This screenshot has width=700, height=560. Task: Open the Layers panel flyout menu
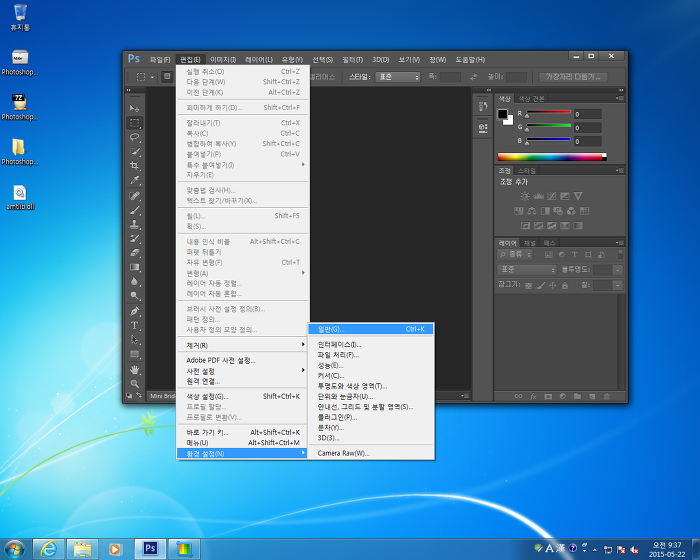point(620,243)
